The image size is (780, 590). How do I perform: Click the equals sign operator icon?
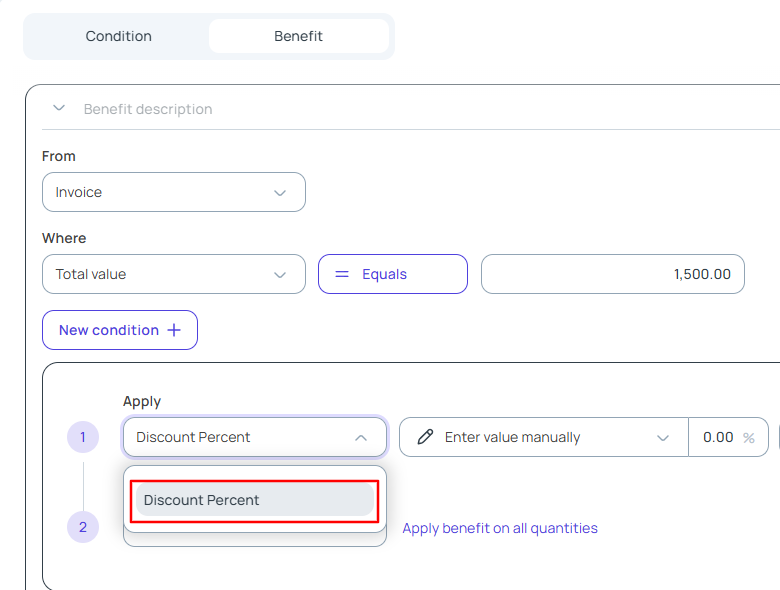tap(341, 274)
